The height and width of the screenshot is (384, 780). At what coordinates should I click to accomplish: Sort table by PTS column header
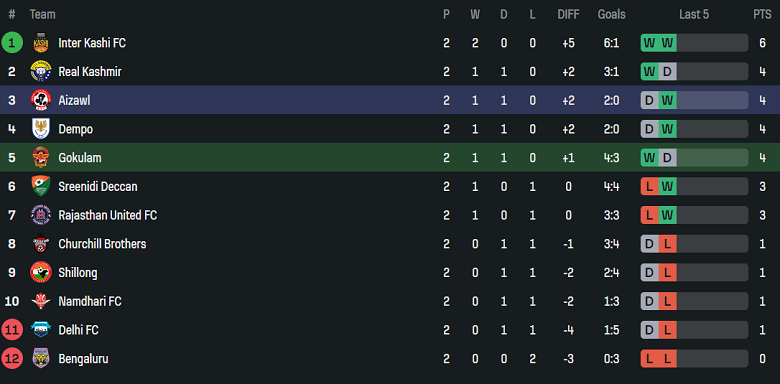pyautogui.click(x=762, y=15)
